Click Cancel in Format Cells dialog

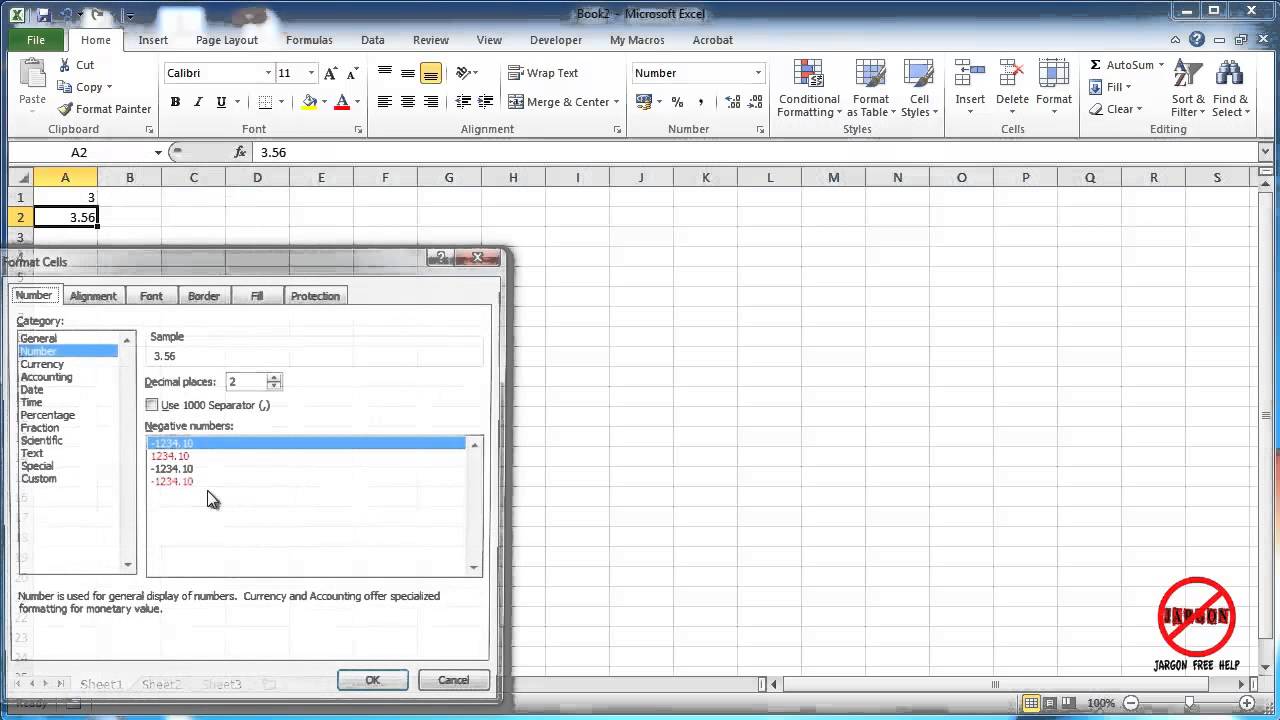[x=454, y=680]
